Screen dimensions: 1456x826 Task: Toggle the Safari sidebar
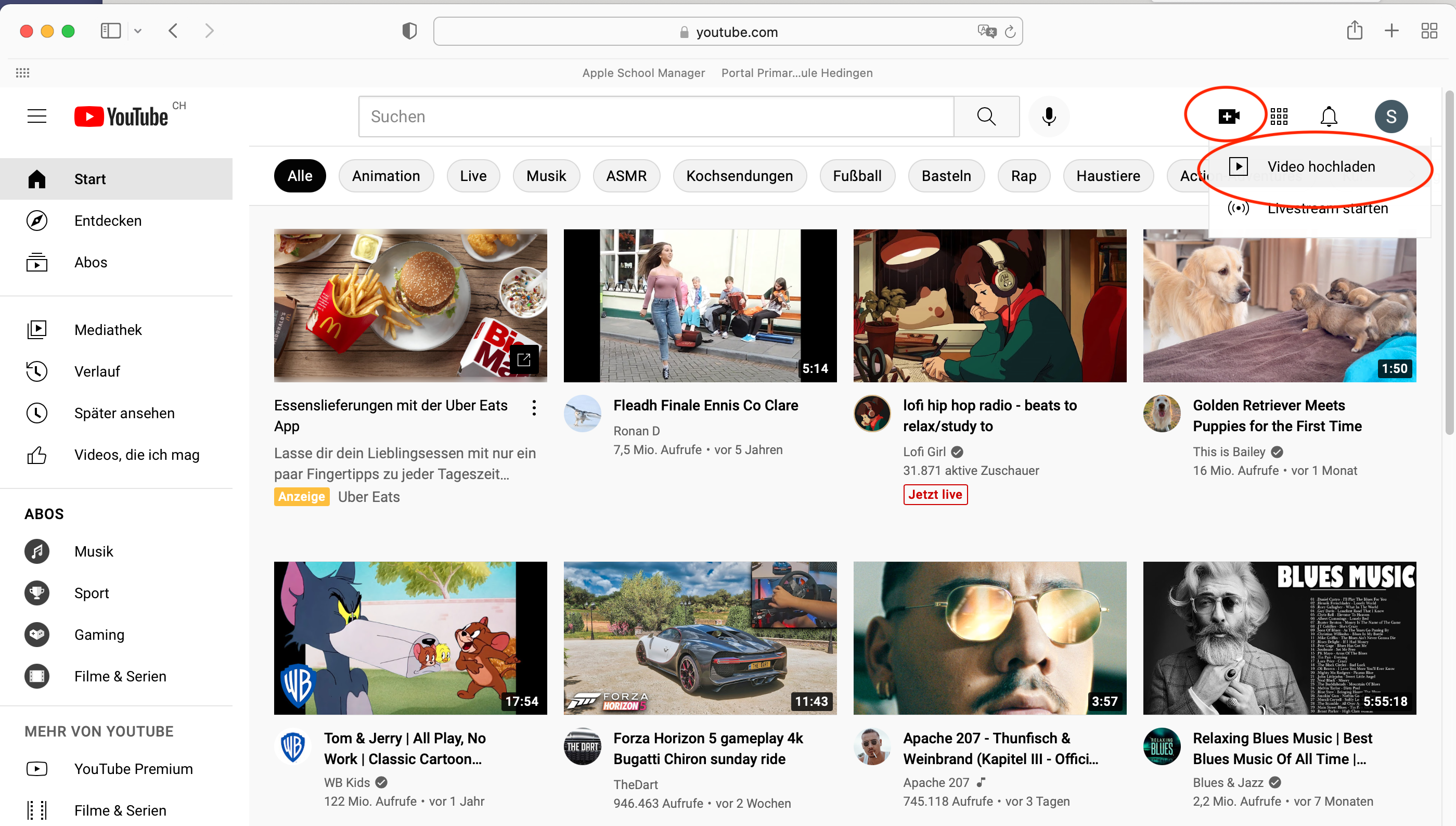click(110, 31)
